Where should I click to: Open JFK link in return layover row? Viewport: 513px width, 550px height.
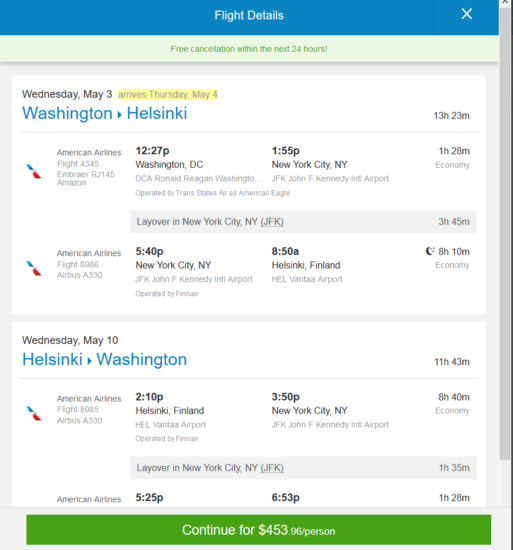tap(272, 468)
